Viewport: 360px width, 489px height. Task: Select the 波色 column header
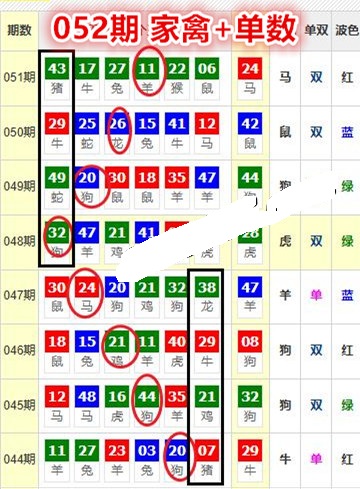point(347,30)
